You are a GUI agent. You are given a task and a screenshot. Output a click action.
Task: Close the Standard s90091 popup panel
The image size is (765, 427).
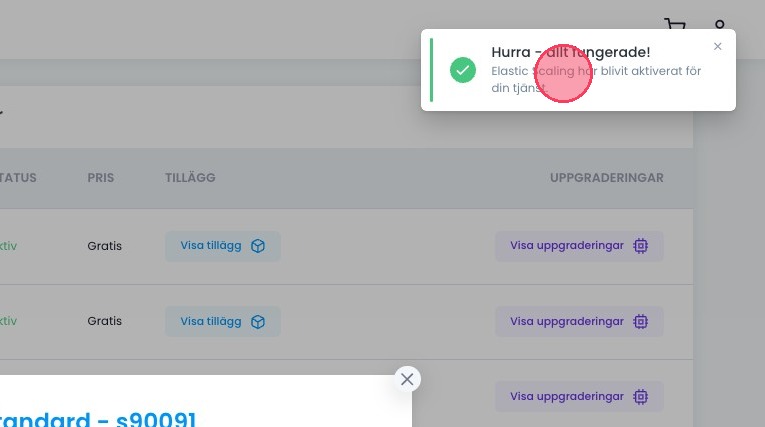click(x=406, y=379)
